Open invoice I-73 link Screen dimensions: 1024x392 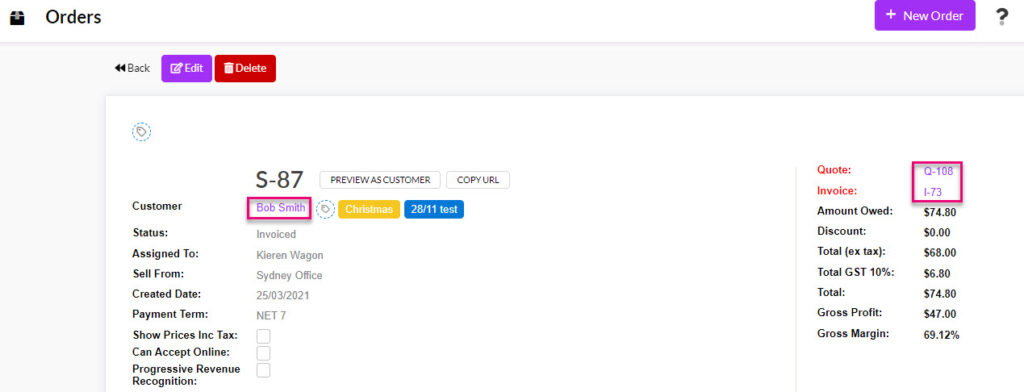[x=934, y=192]
